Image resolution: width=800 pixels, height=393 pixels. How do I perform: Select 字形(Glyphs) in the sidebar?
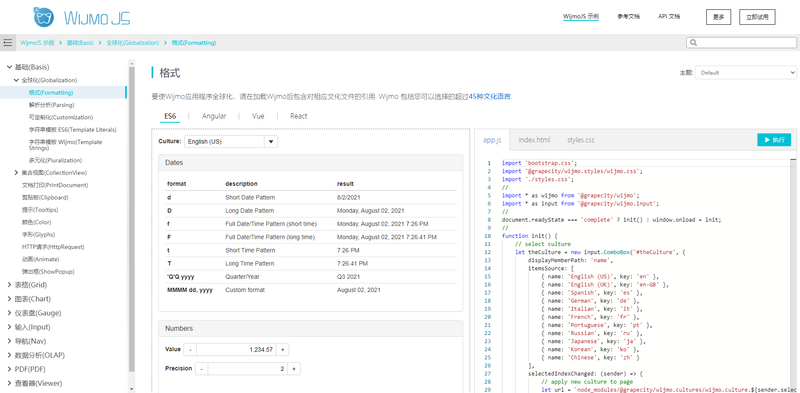pyautogui.click(x=38, y=234)
